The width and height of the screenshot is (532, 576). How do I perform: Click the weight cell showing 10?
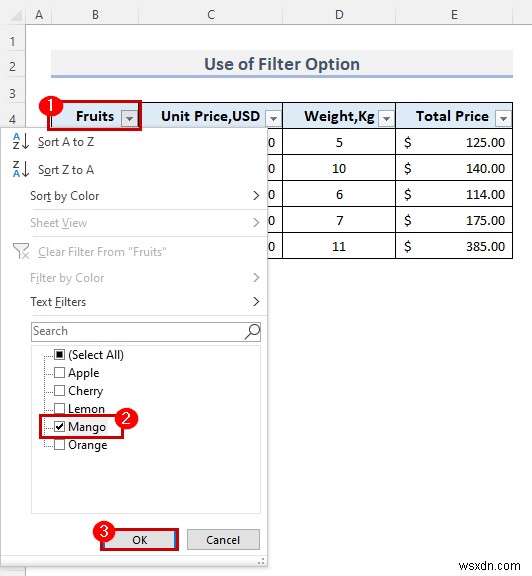click(x=339, y=168)
